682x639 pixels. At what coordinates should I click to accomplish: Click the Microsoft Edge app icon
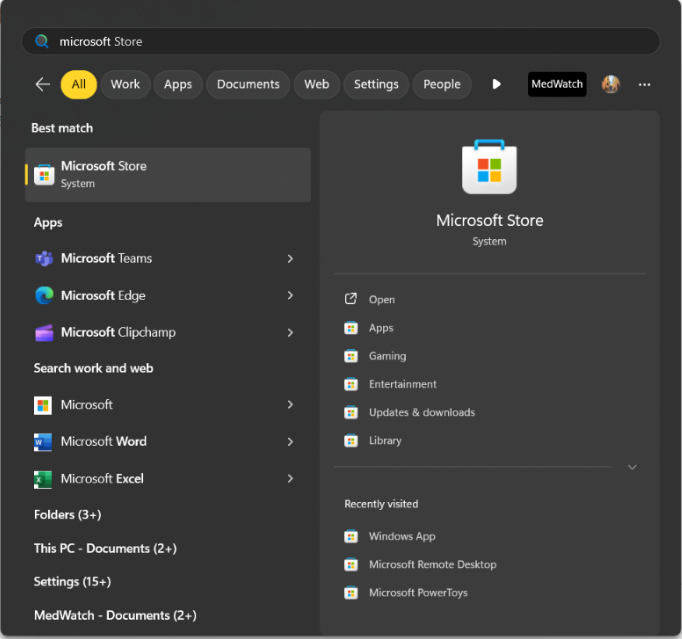(44, 296)
